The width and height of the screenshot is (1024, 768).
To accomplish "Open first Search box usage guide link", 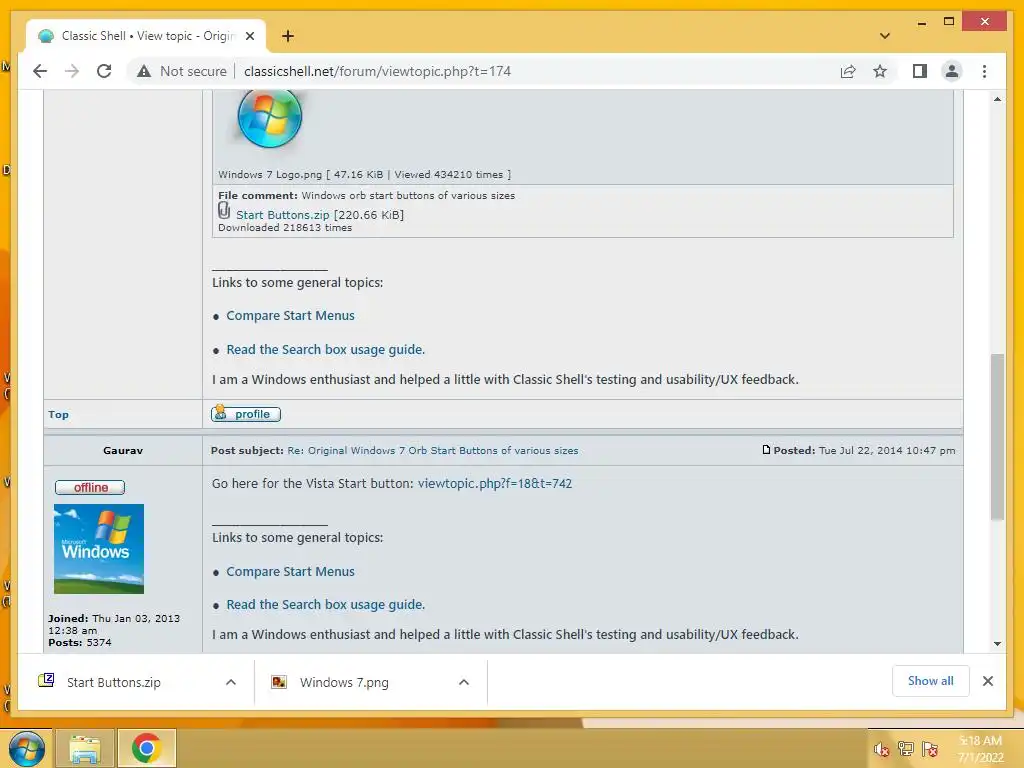I will click(325, 349).
